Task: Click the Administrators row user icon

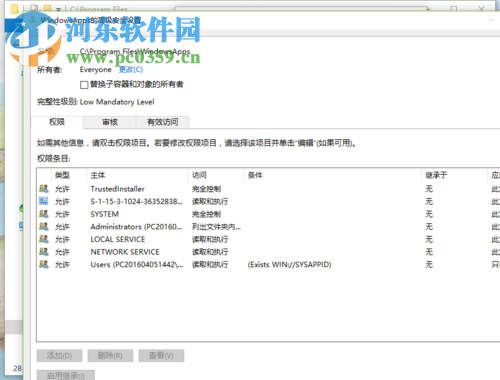Action: (44, 226)
